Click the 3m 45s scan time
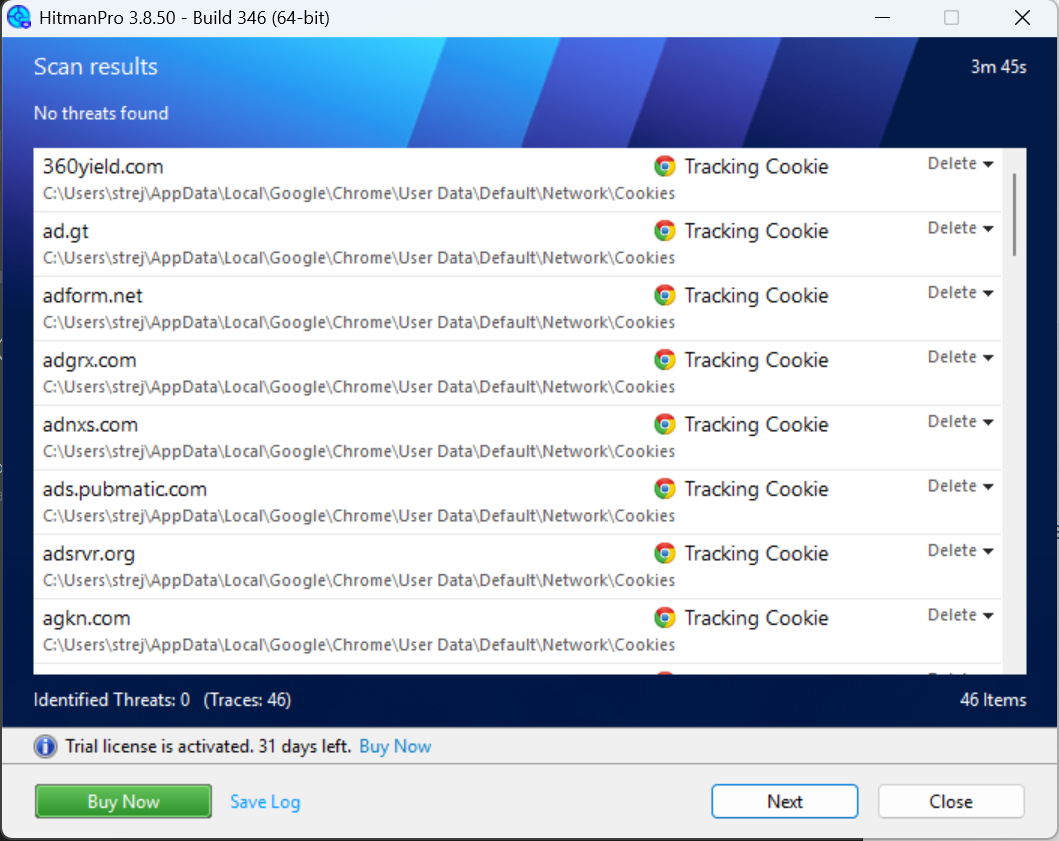 tap(998, 67)
